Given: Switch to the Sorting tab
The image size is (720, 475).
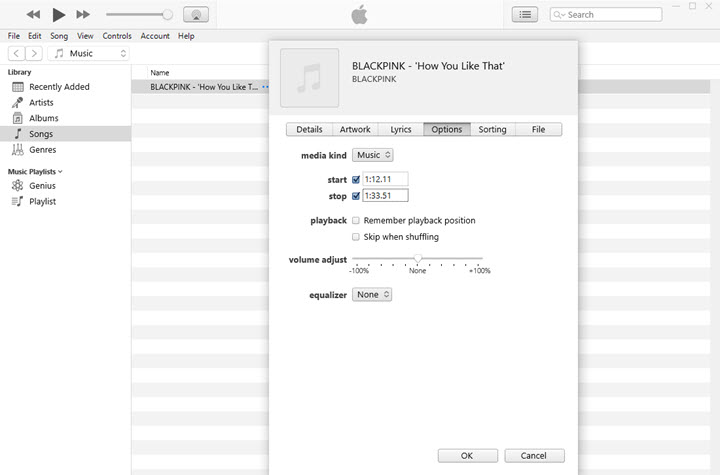Looking at the screenshot, I should [492, 130].
